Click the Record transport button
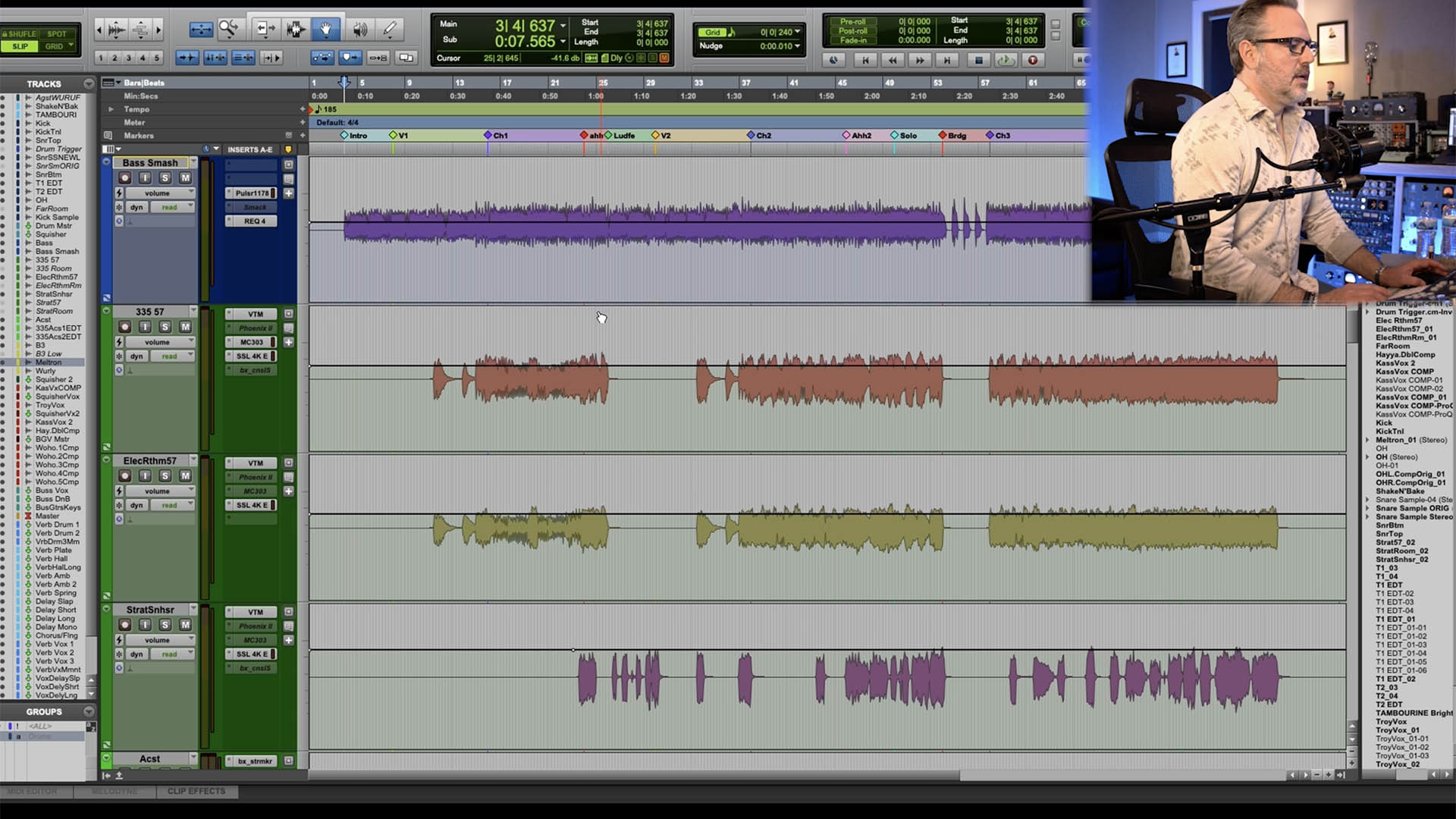 pos(1032,60)
